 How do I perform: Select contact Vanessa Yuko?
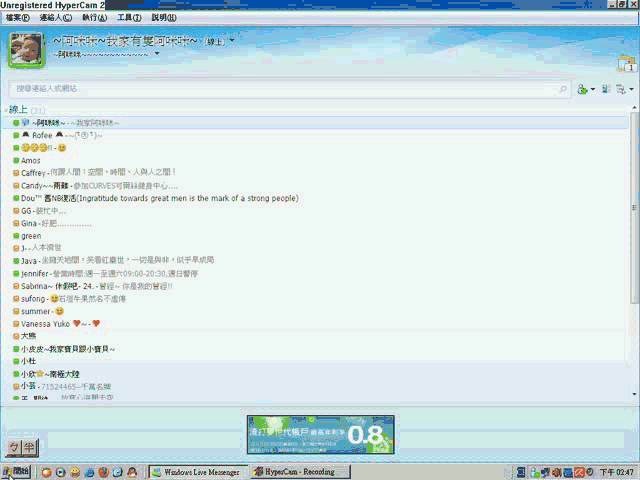click(57, 324)
